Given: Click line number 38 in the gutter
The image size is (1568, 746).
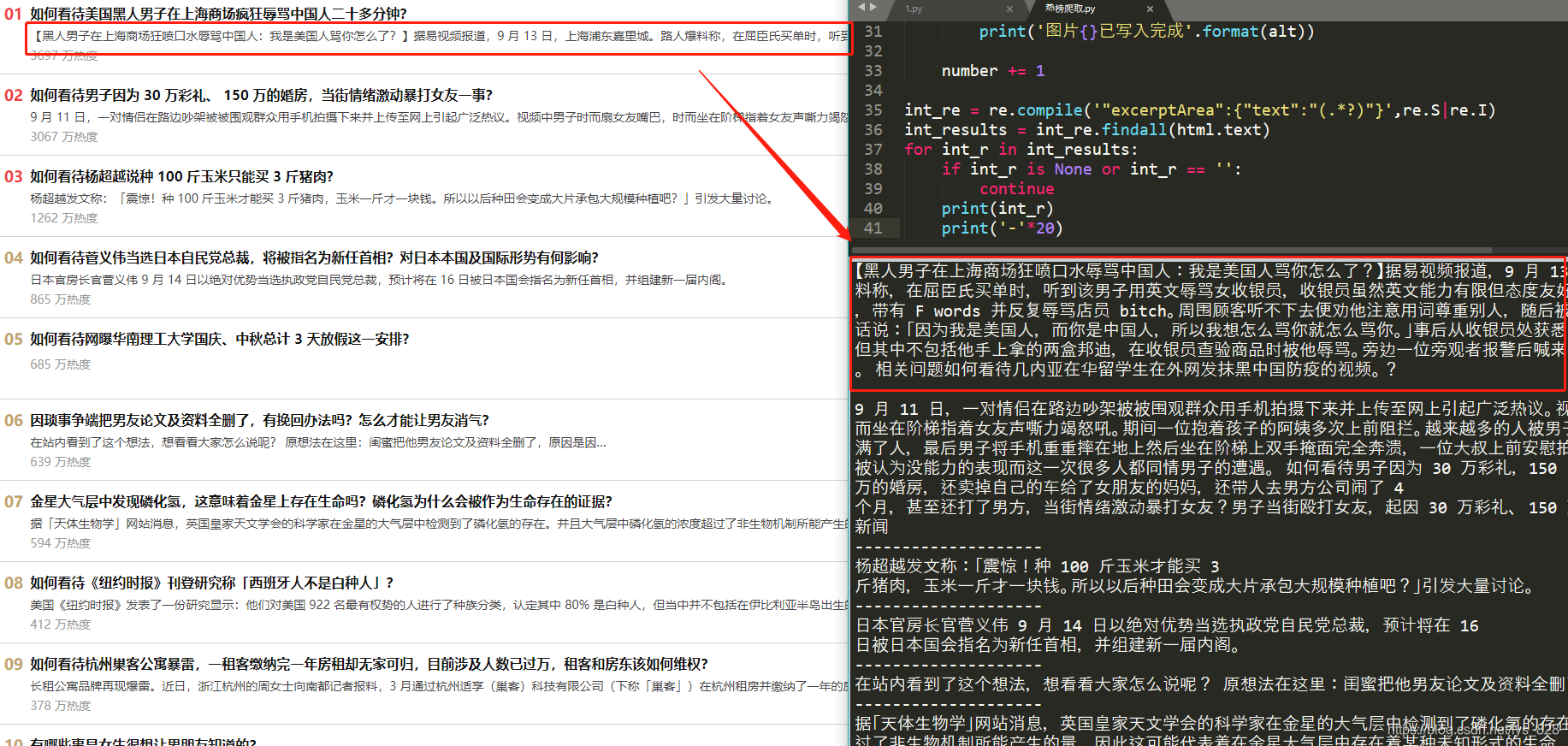Looking at the screenshot, I should (x=873, y=169).
